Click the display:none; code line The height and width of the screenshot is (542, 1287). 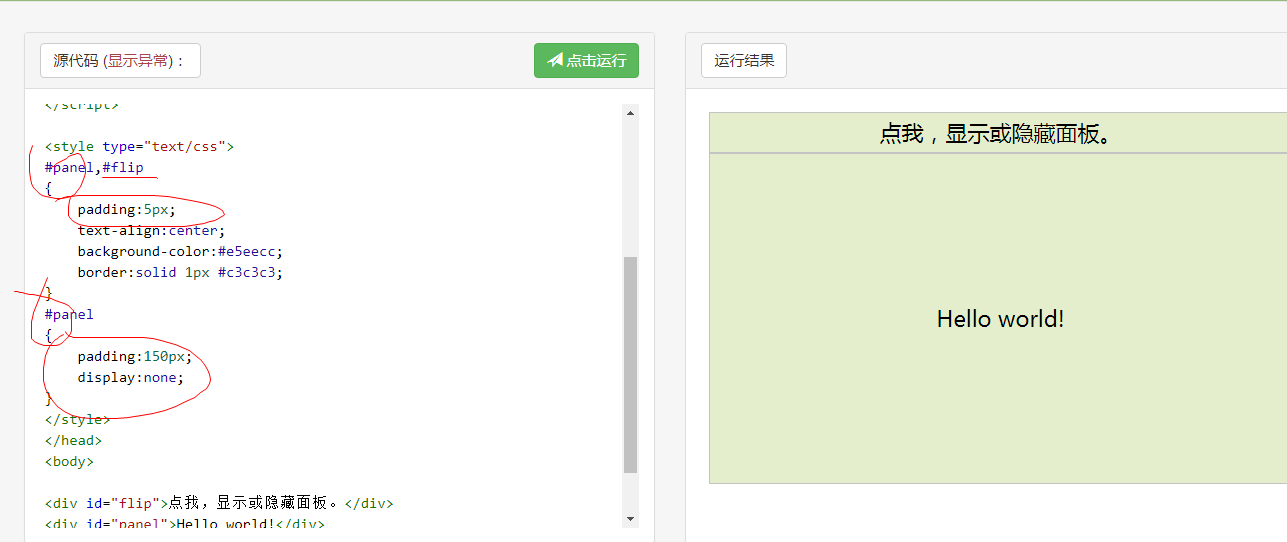click(131, 377)
